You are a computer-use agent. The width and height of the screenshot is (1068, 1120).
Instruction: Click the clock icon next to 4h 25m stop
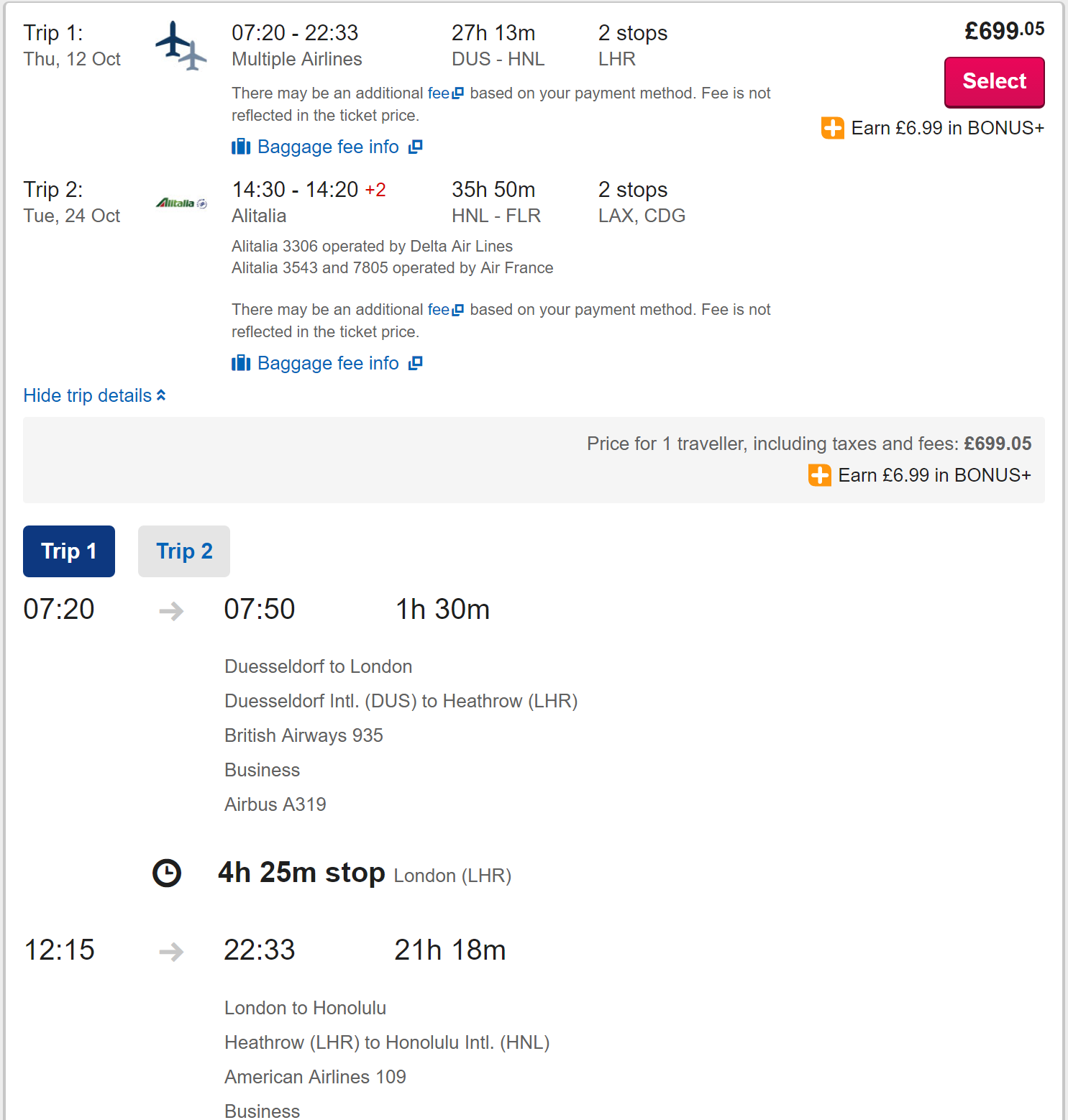[x=167, y=873]
